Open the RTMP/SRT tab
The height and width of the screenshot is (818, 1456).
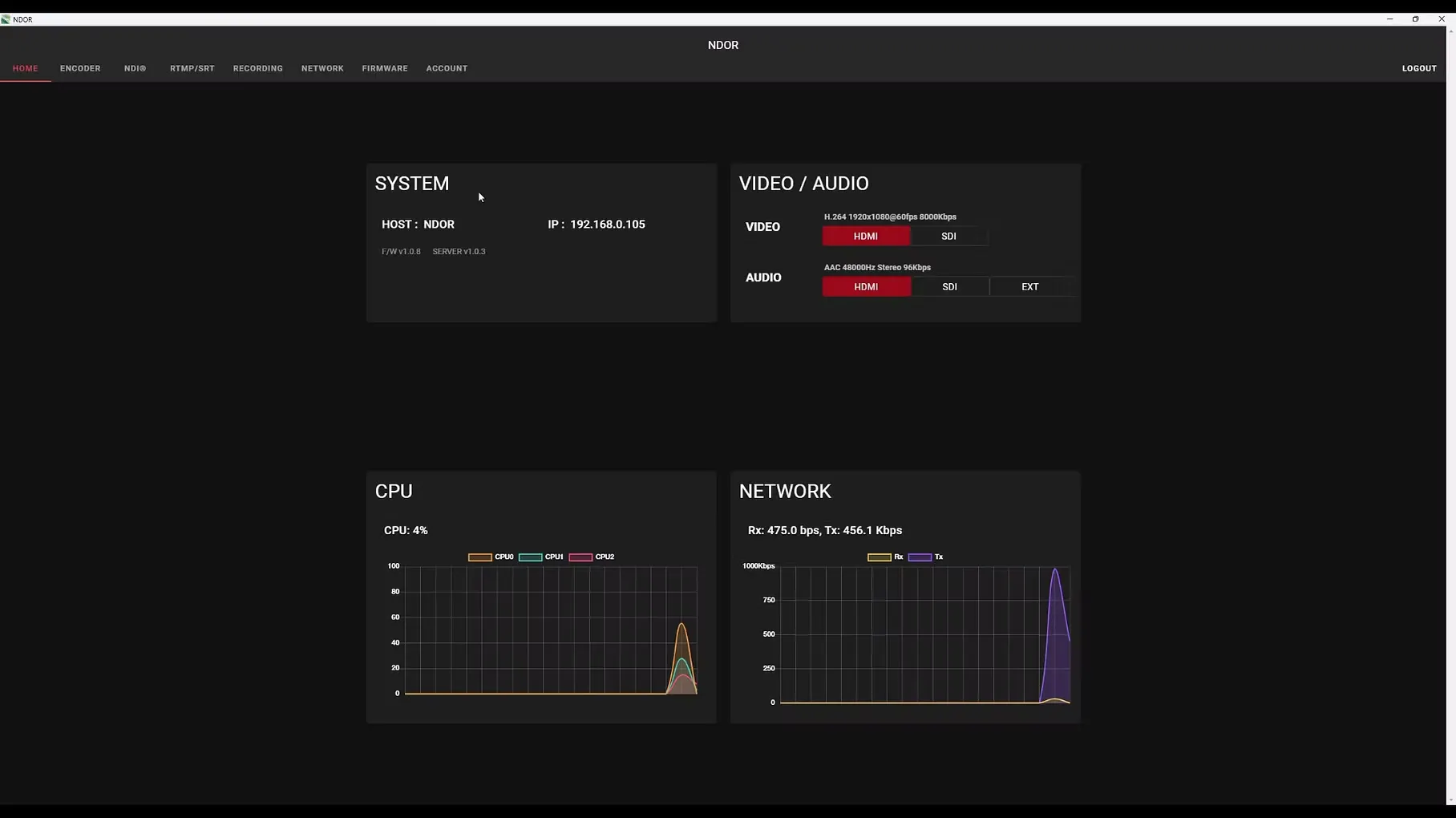click(192, 68)
